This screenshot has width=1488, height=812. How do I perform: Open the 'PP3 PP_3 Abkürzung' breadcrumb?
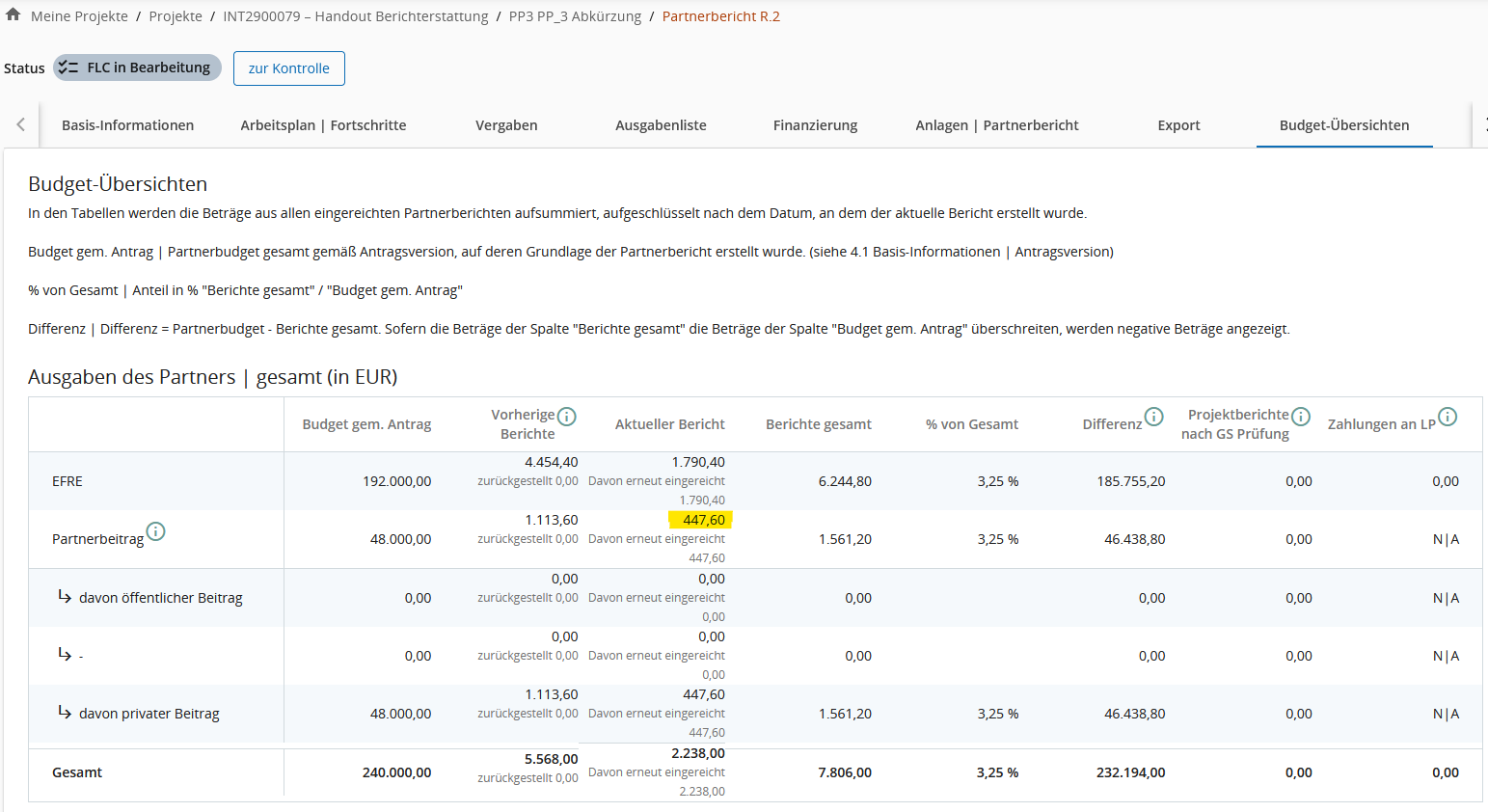tap(575, 16)
